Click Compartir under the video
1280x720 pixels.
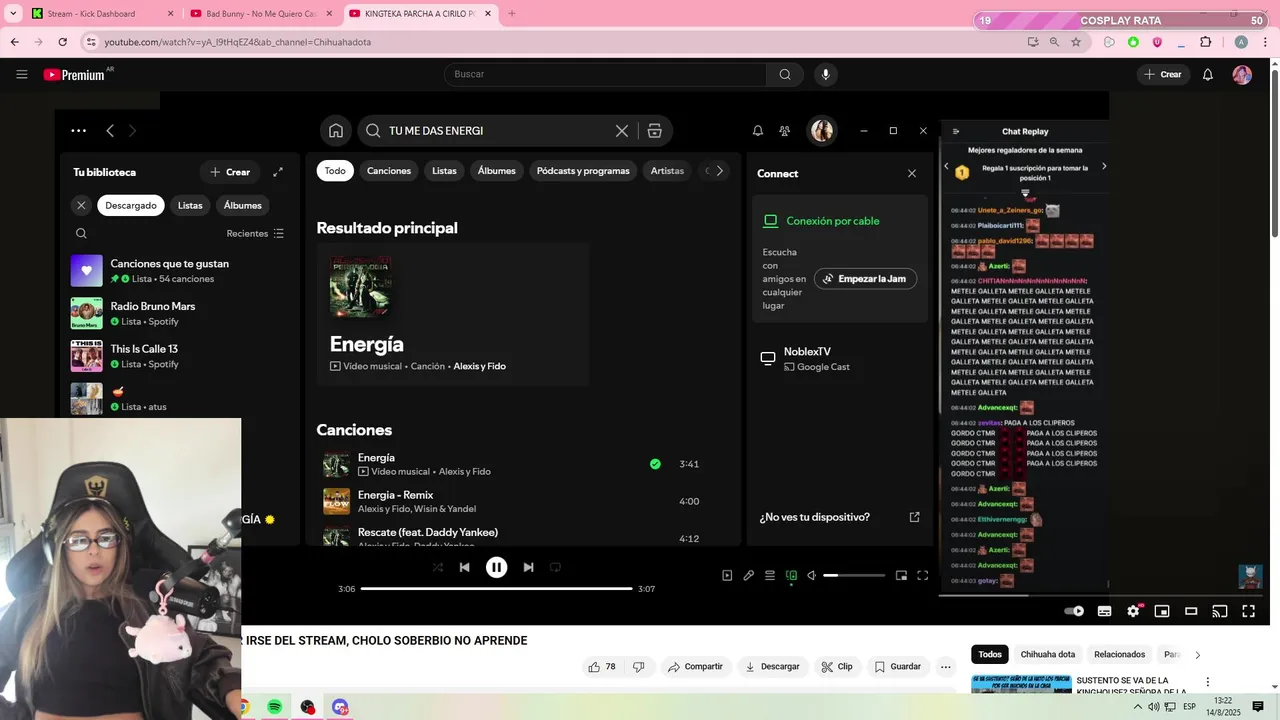(x=696, y=667)
